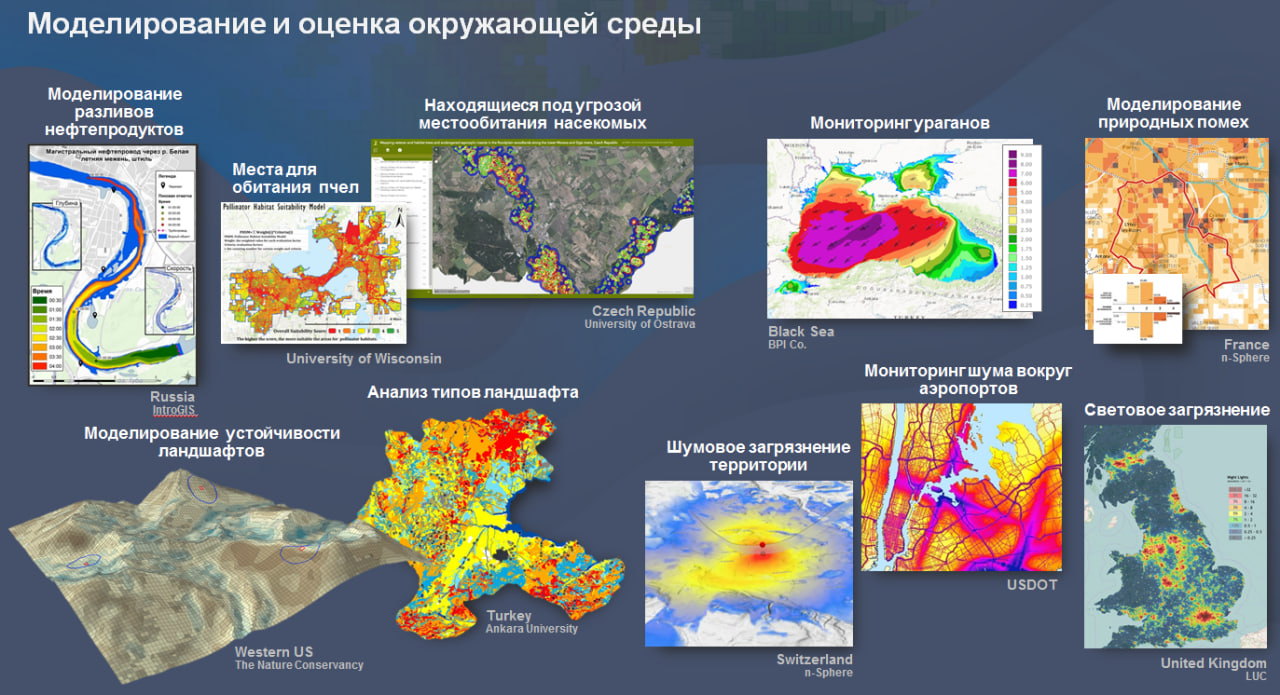Click the 'Мониторинг ураганов' heading
1280x695 pixels.
899,124
